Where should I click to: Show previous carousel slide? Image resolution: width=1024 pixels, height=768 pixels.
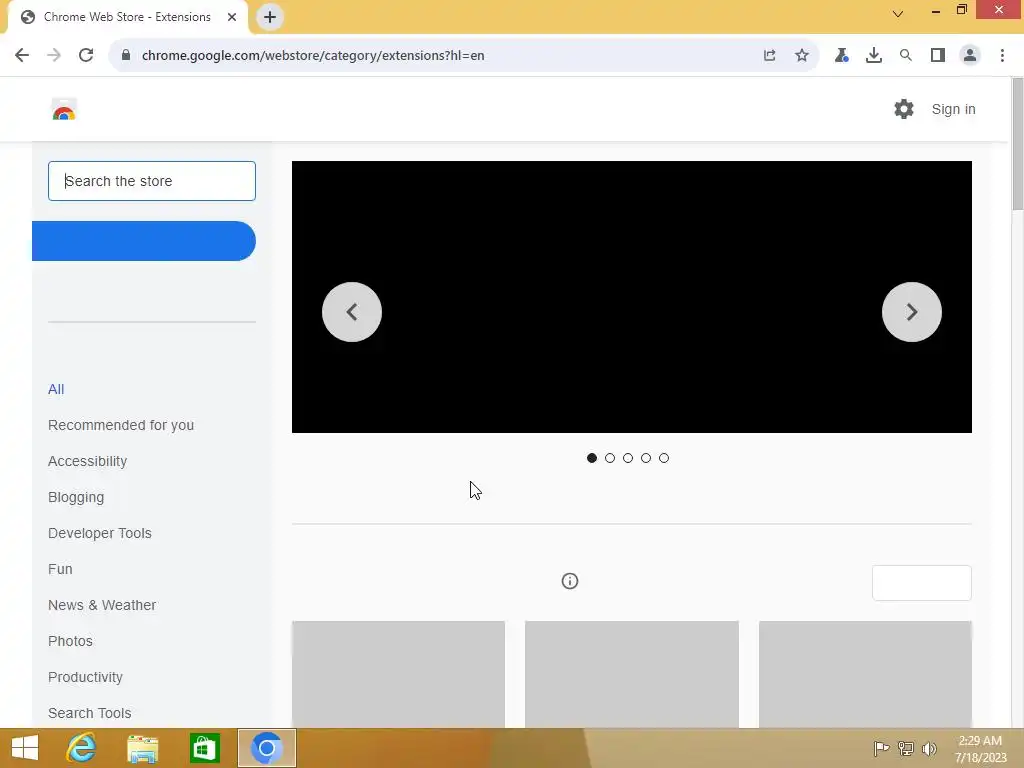click(352, 312)
